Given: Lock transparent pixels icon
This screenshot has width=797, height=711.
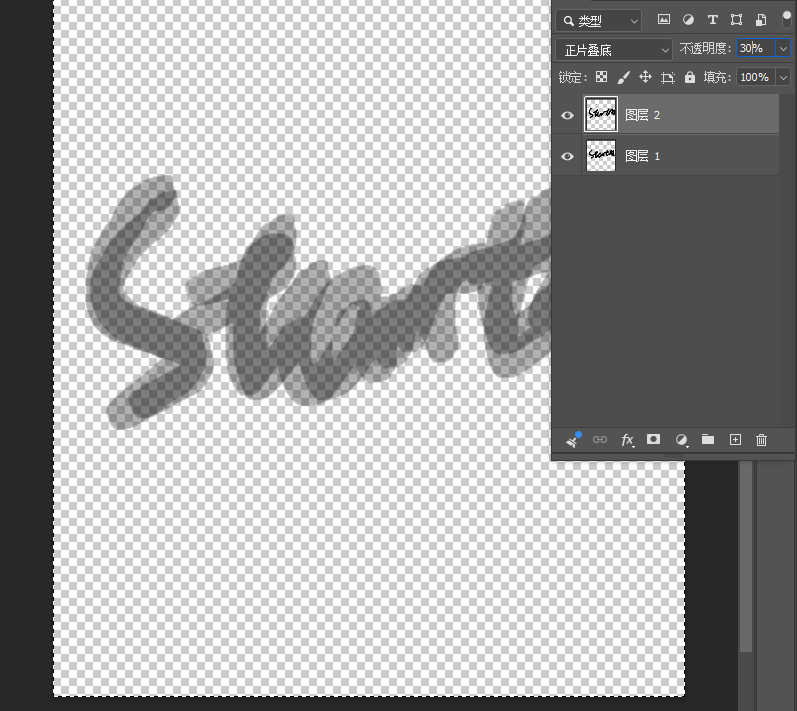Looking at the screenshot, I should click(x=601, y=77).
